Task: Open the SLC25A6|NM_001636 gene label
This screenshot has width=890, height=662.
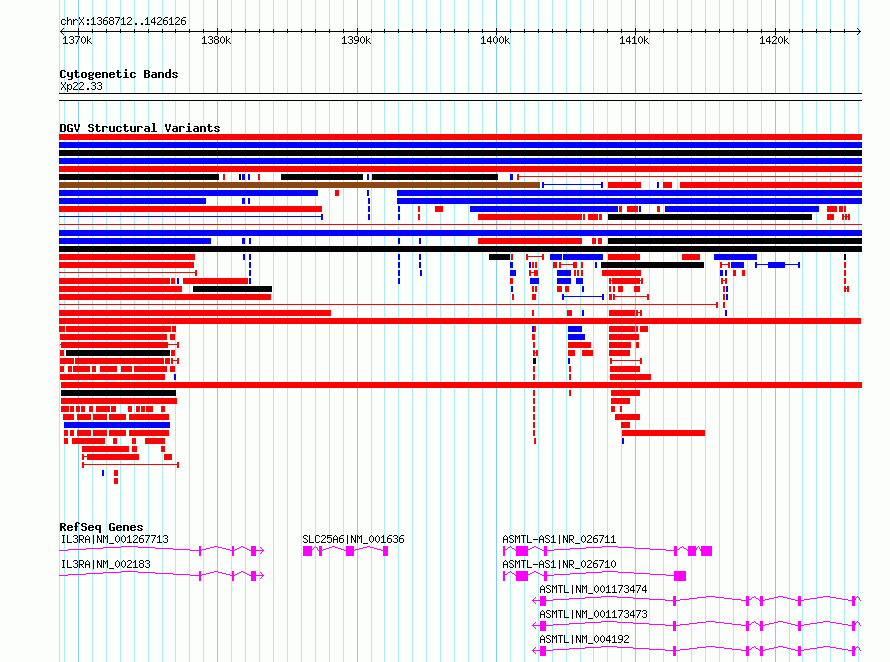Action: coord(353,539)
